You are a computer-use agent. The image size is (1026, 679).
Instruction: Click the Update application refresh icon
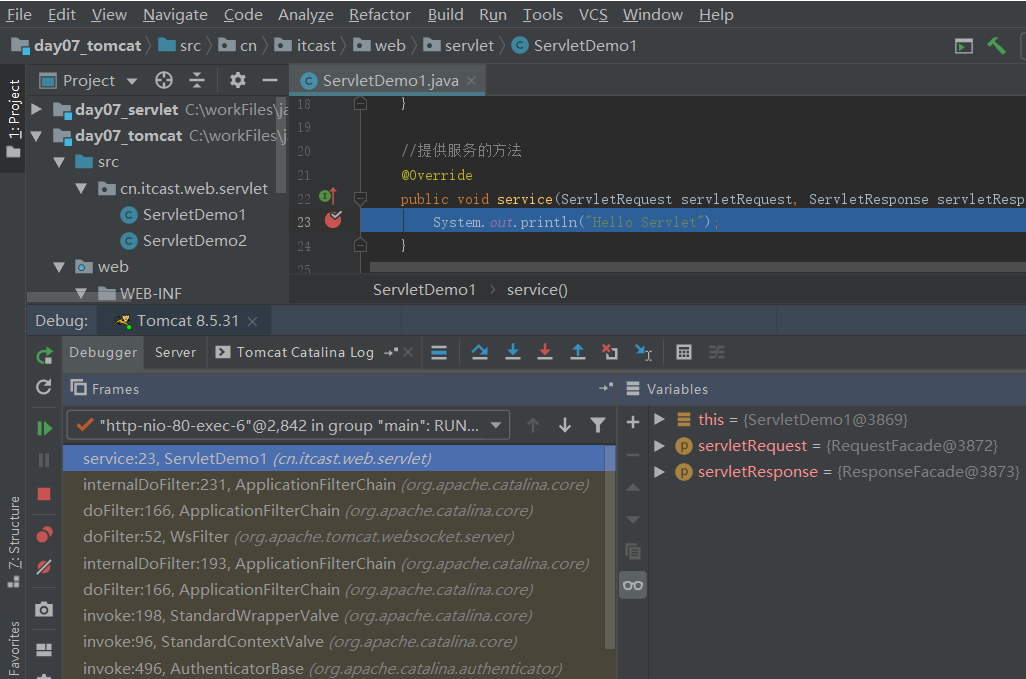coord(44,387)
